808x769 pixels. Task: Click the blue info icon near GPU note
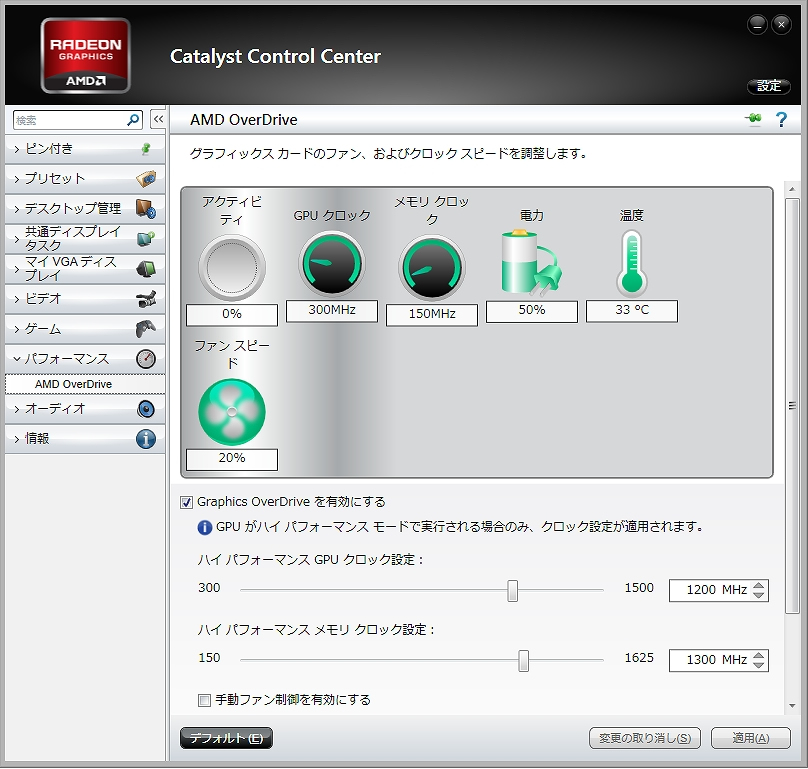205,527
